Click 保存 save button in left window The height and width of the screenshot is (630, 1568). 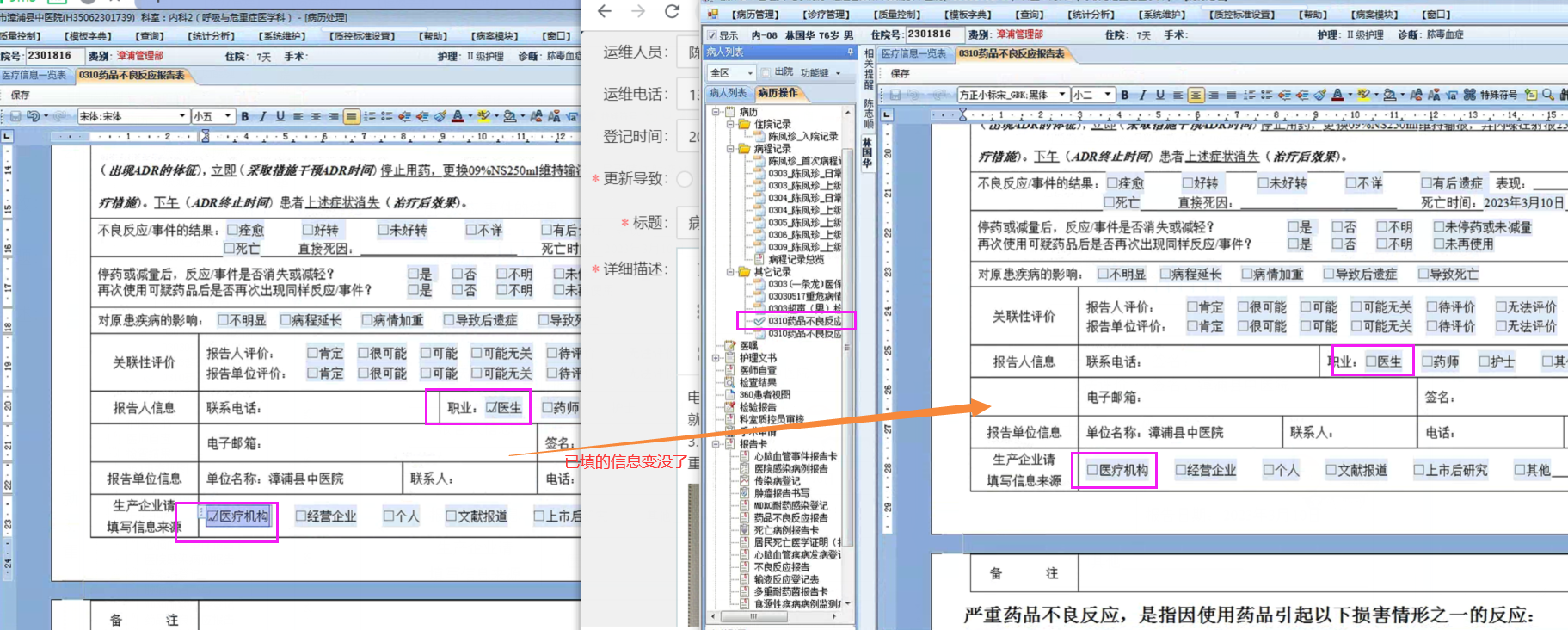coord(21,95)
